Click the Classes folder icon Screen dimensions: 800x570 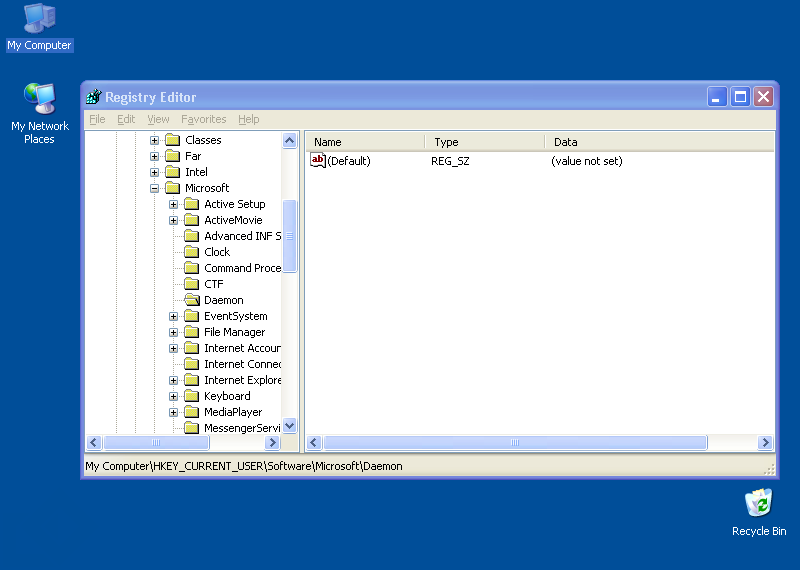pos(173,140)
